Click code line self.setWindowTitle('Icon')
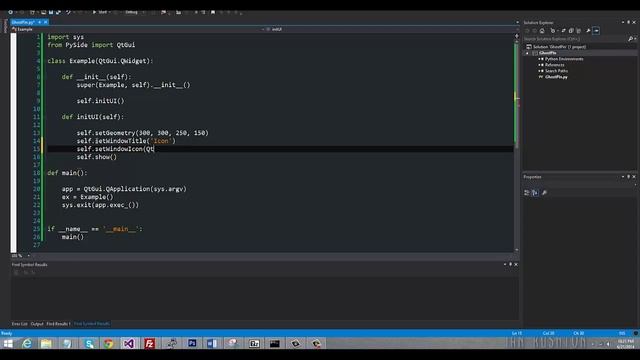 coord(126,141)
